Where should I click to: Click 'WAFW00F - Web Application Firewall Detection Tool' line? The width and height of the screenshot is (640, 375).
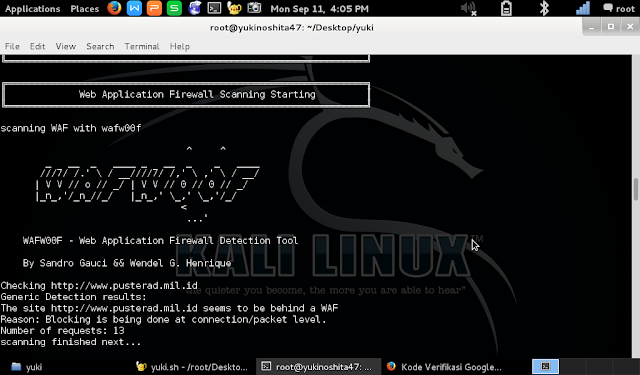(160, 241)
